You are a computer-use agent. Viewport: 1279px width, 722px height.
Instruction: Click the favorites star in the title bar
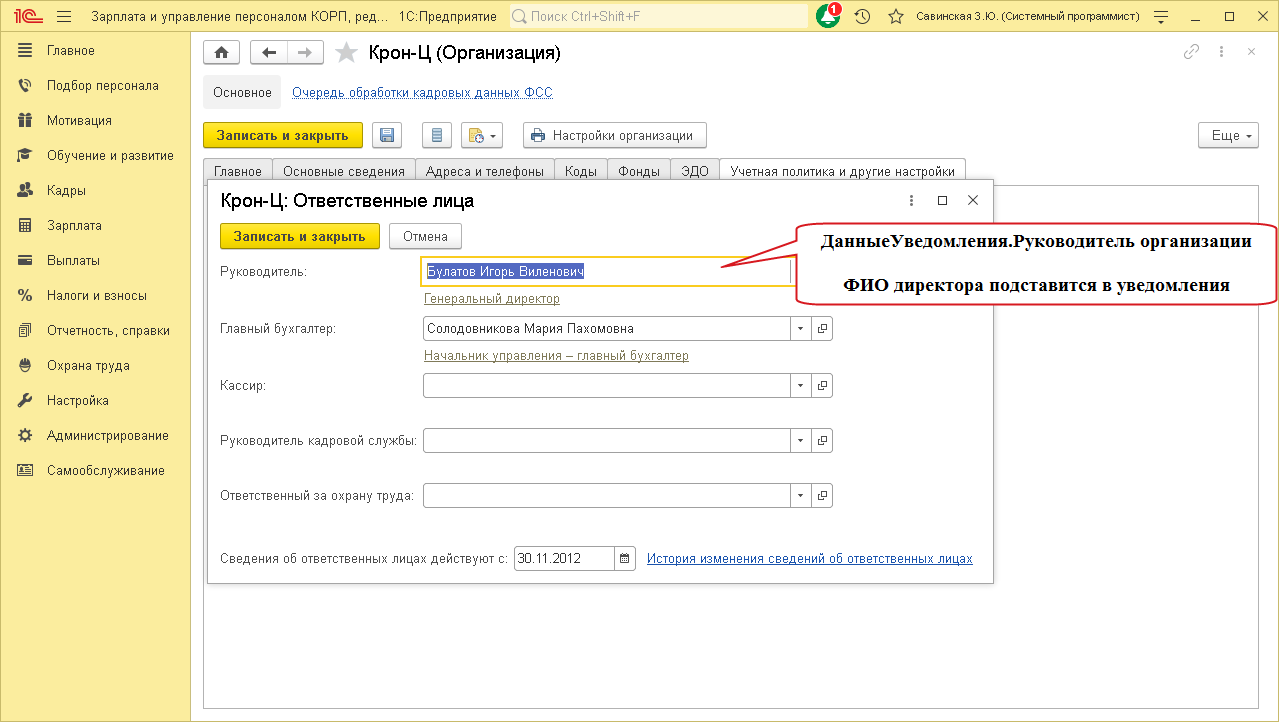click(x=895, y=17)
